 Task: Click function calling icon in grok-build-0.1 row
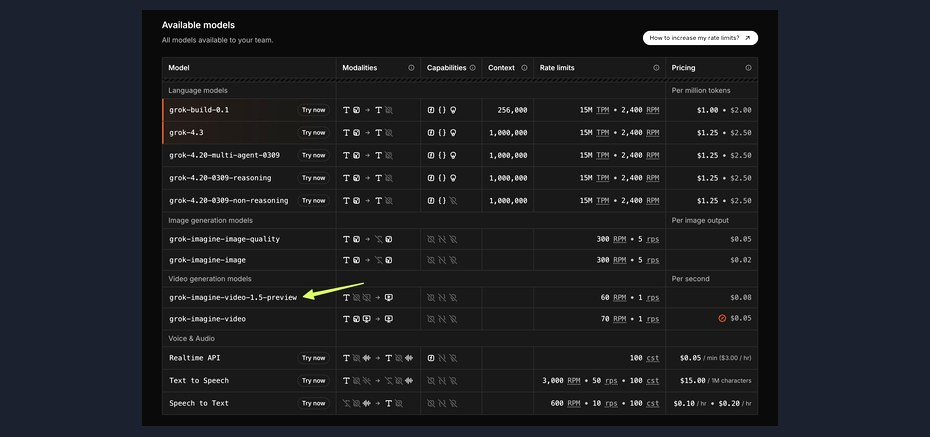(431, 110)
